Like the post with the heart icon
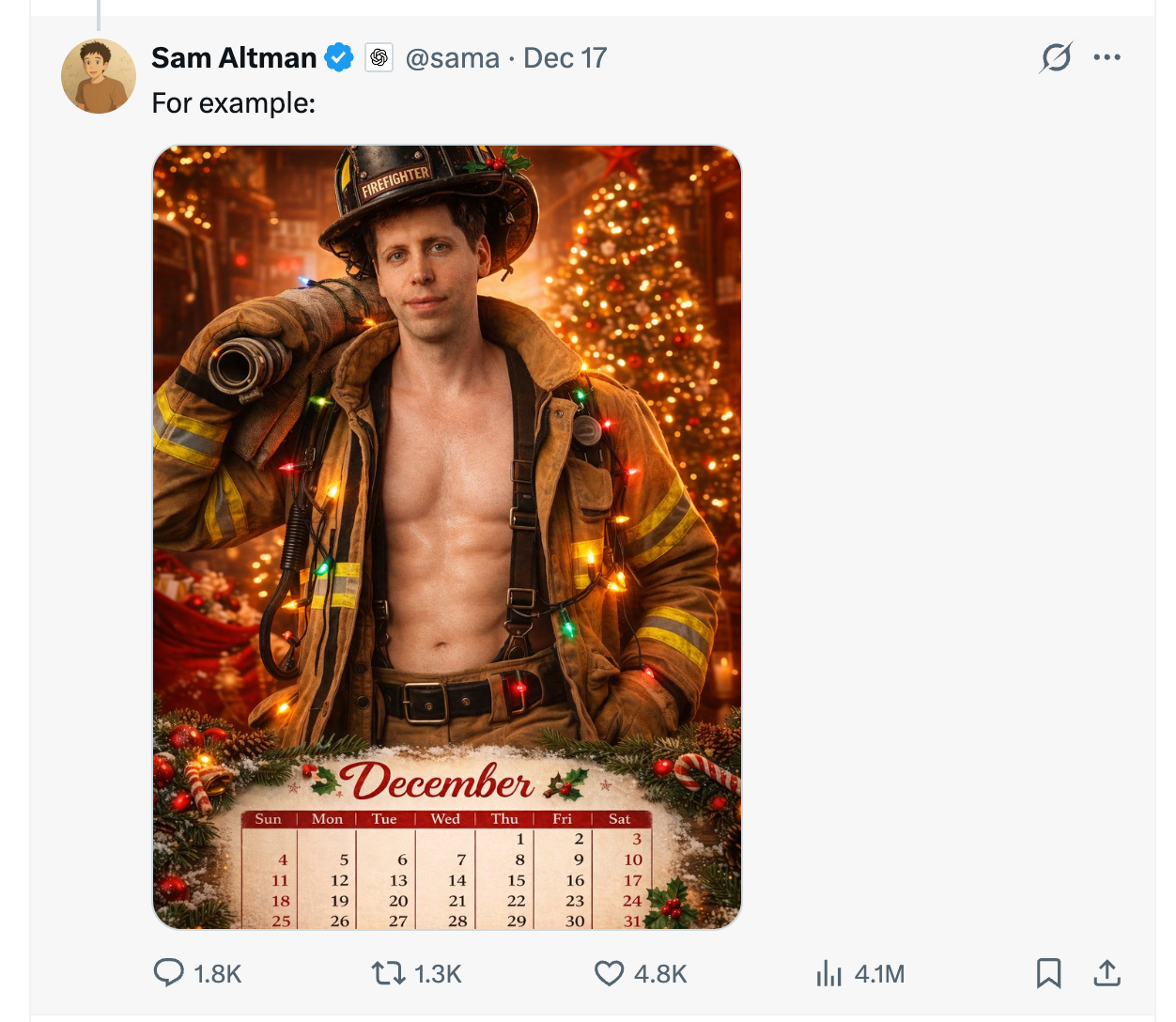1176x1022 pixels. point(610,973)
